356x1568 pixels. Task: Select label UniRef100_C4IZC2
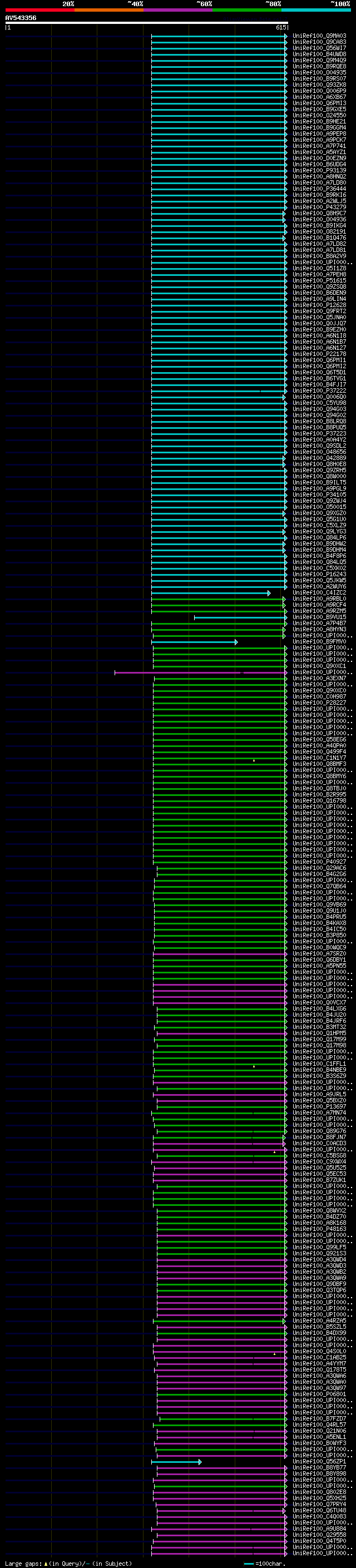[319, 592]
